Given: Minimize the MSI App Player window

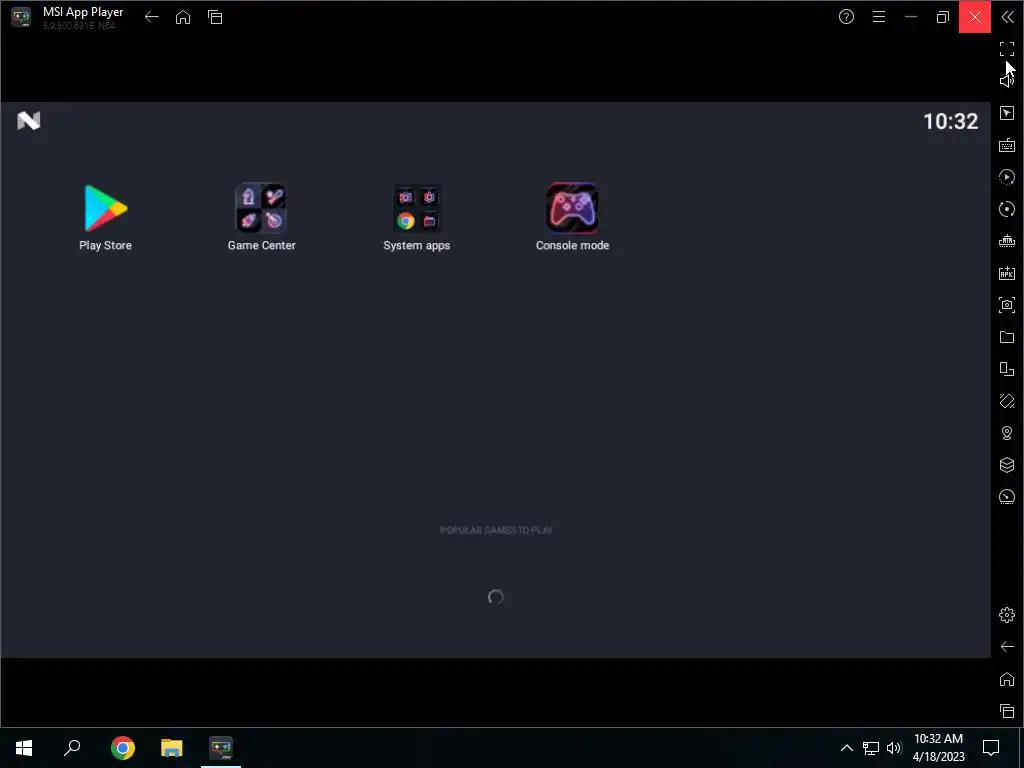Looking at the screenshot, I should 910,17.
